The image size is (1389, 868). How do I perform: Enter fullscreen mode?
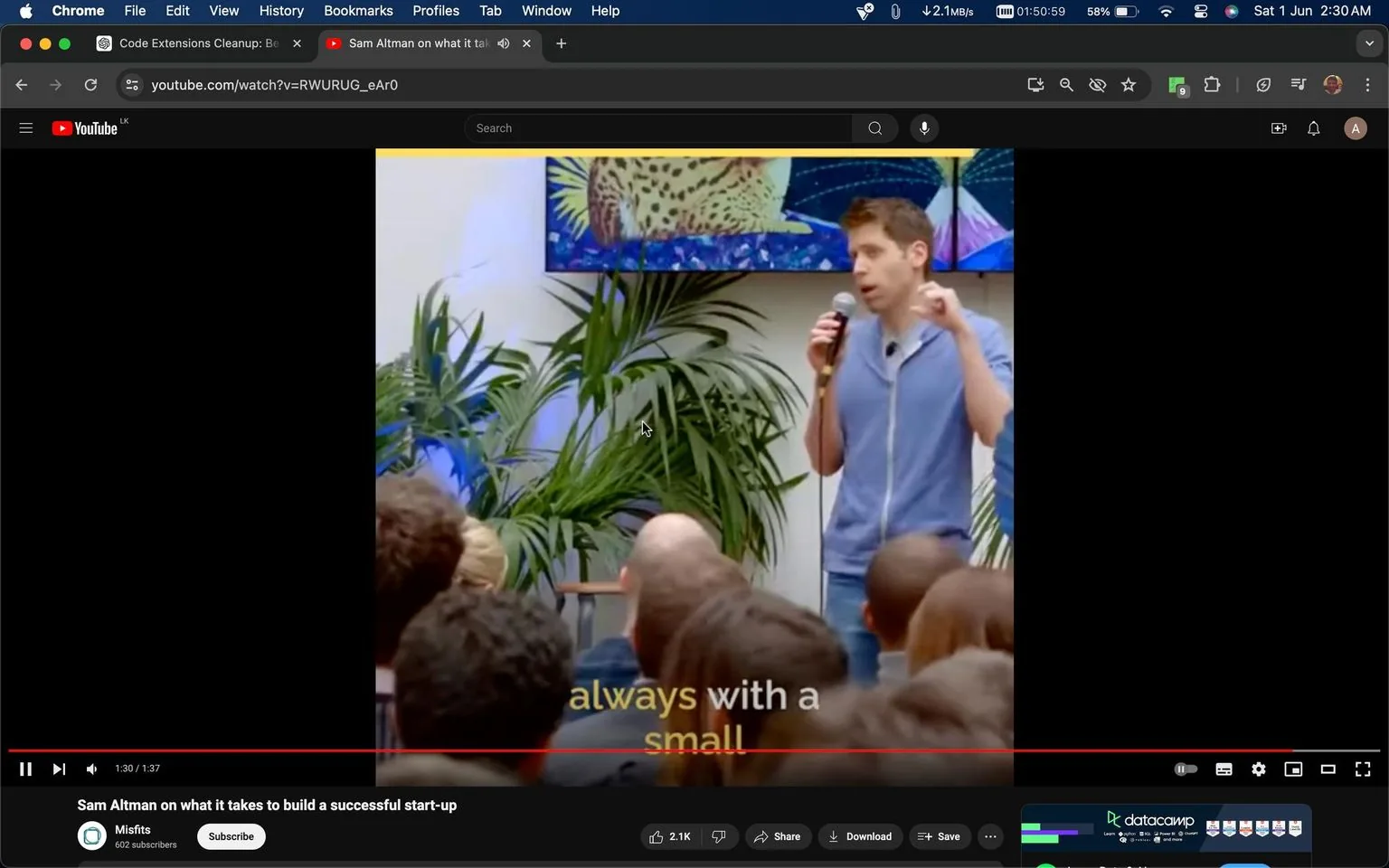[x=1362, y=769]
